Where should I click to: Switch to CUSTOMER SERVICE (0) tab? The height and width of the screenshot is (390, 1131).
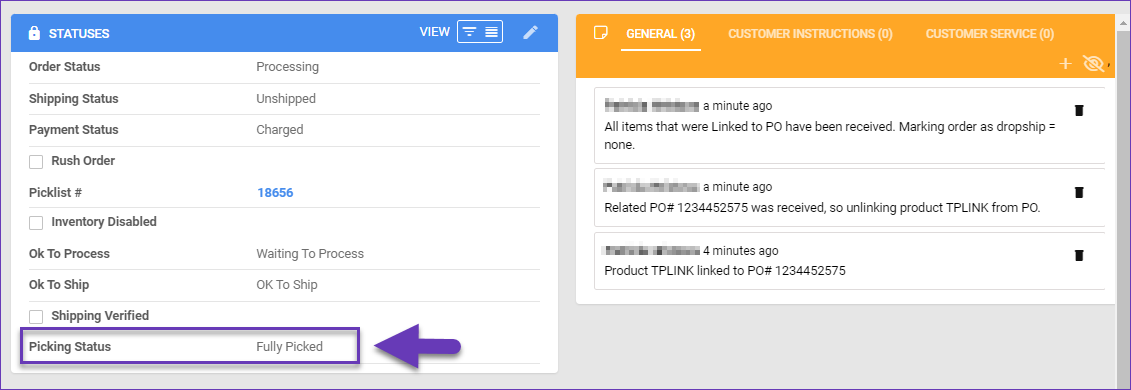click(x=990, y=34)
